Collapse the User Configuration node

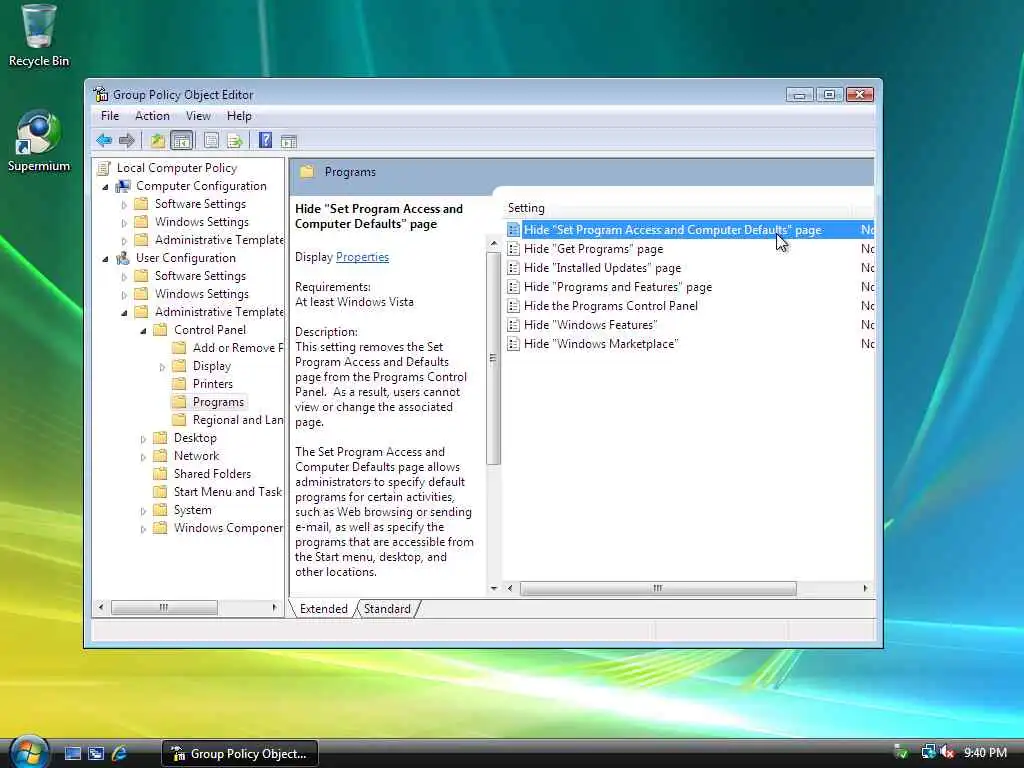pyautogui.click(x=105, y=259)
